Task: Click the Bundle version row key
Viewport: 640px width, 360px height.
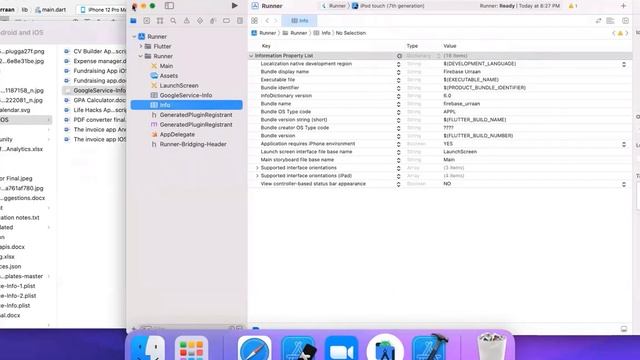Action: point(278,136)
